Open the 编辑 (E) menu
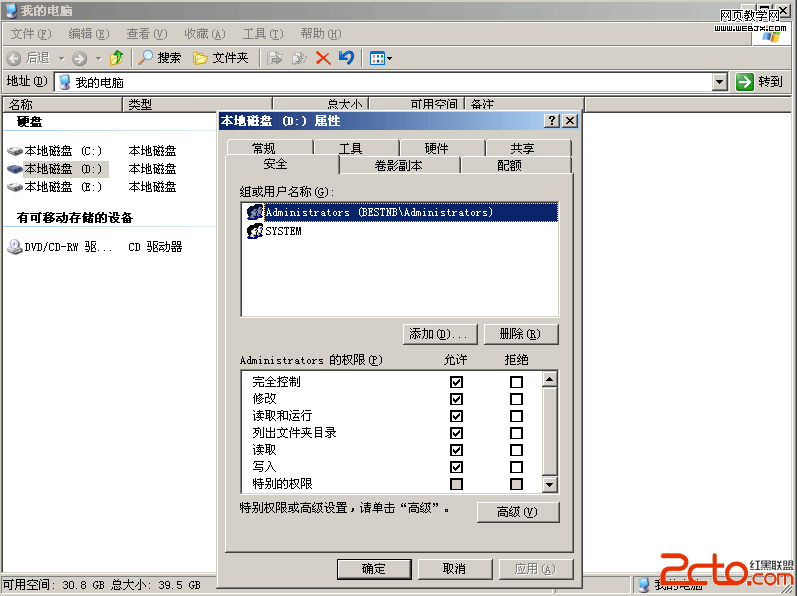 coord(88,34)
